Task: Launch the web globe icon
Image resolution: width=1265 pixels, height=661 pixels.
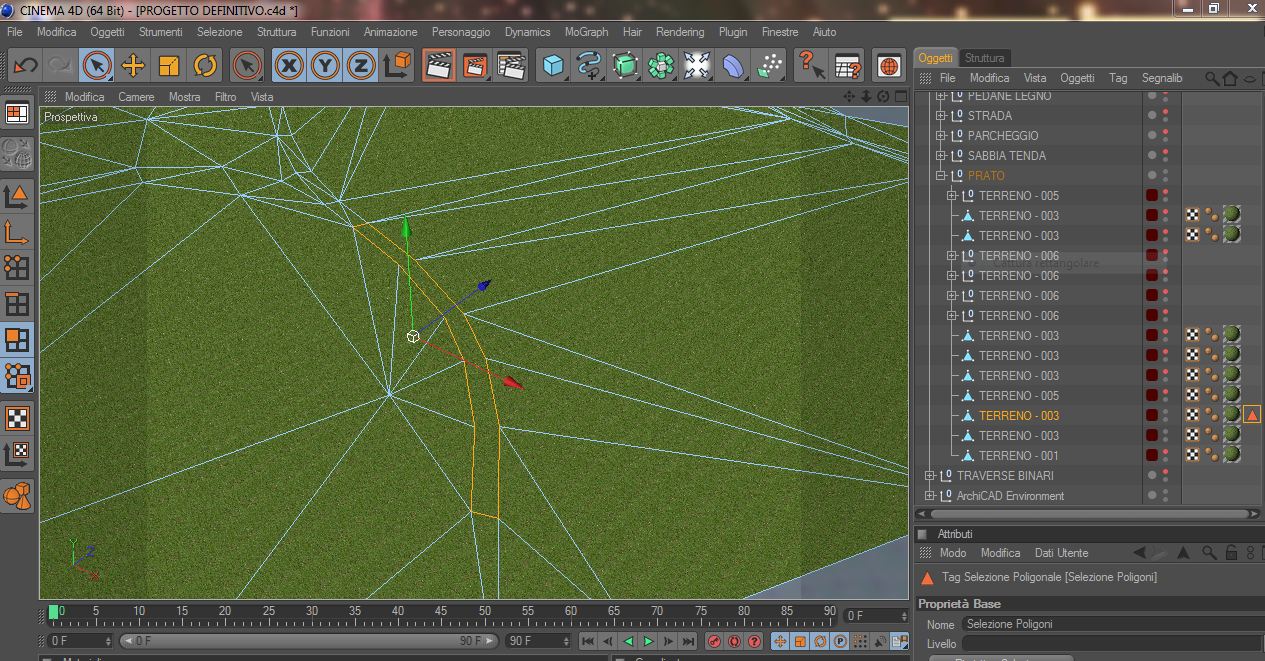Action: tap(888, 66)
